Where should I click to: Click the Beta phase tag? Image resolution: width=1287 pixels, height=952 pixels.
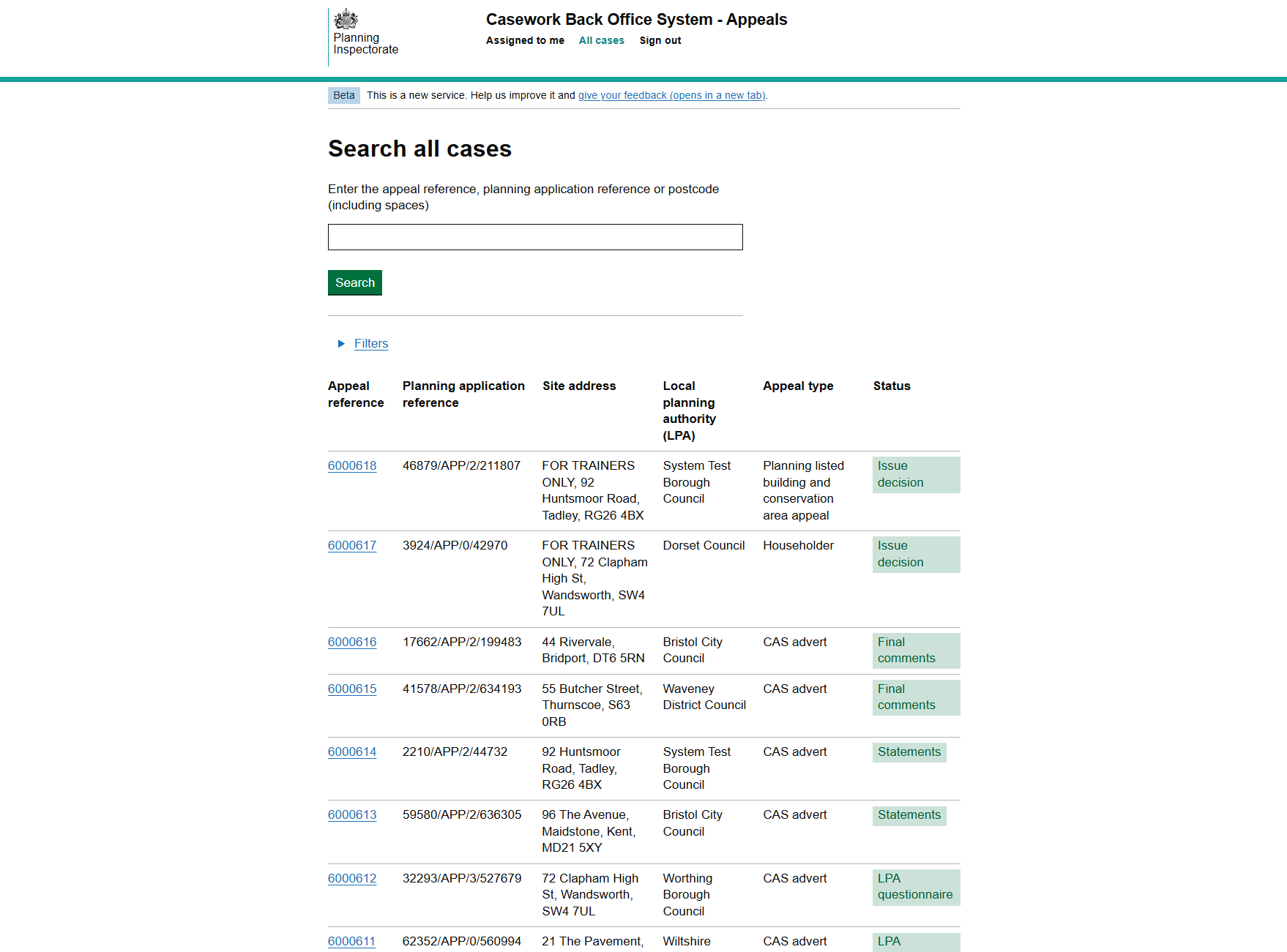point(344,96)
